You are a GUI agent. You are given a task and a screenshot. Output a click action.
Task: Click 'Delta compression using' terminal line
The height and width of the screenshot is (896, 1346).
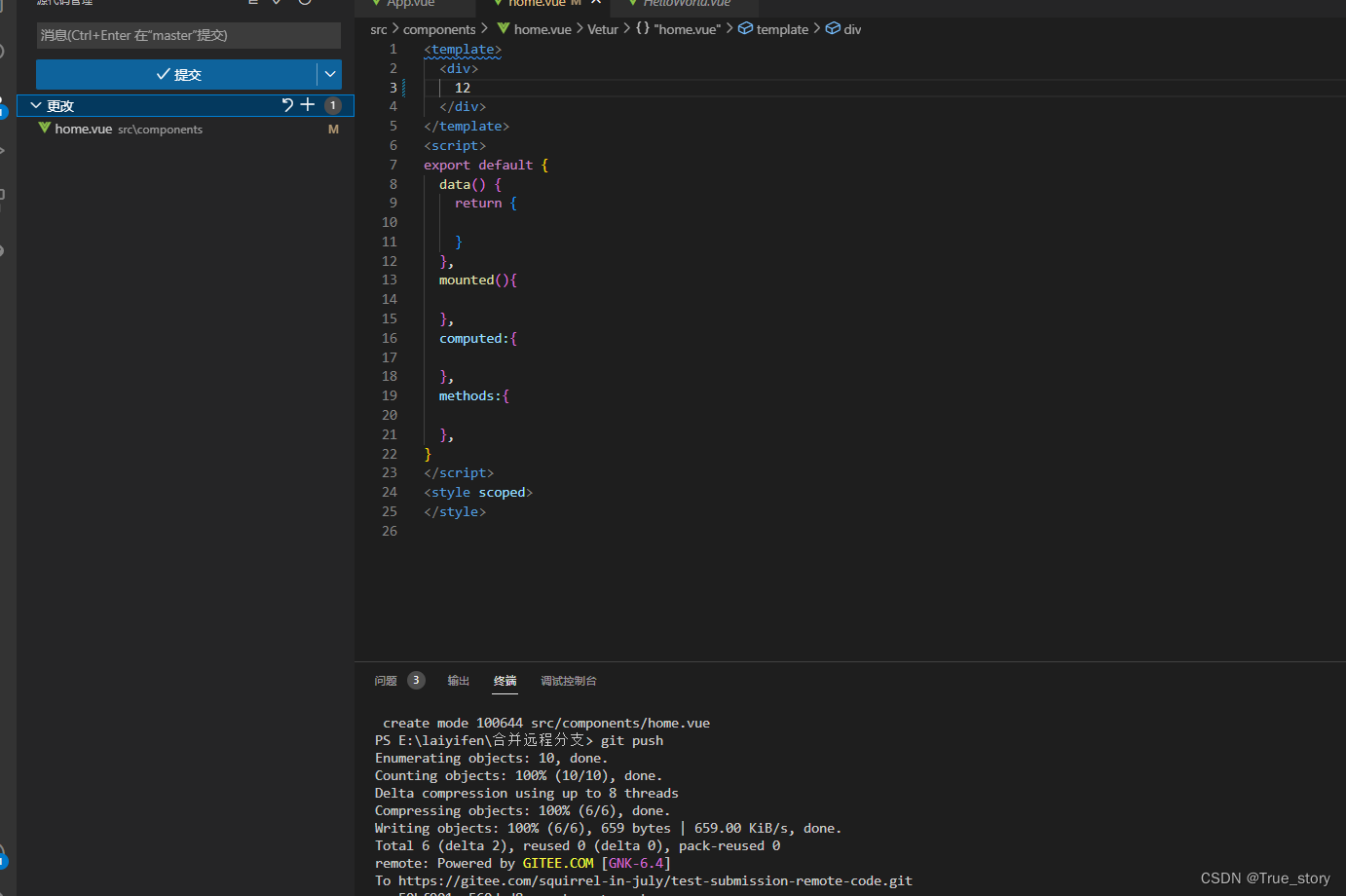tap(527, 793)
